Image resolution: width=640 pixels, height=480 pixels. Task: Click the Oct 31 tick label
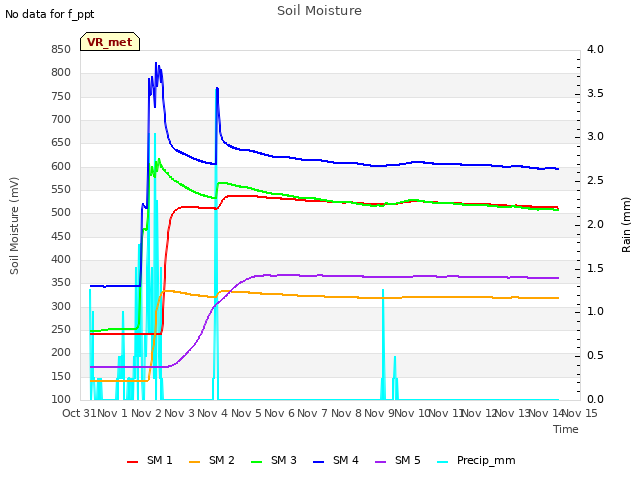pos(79,413)
